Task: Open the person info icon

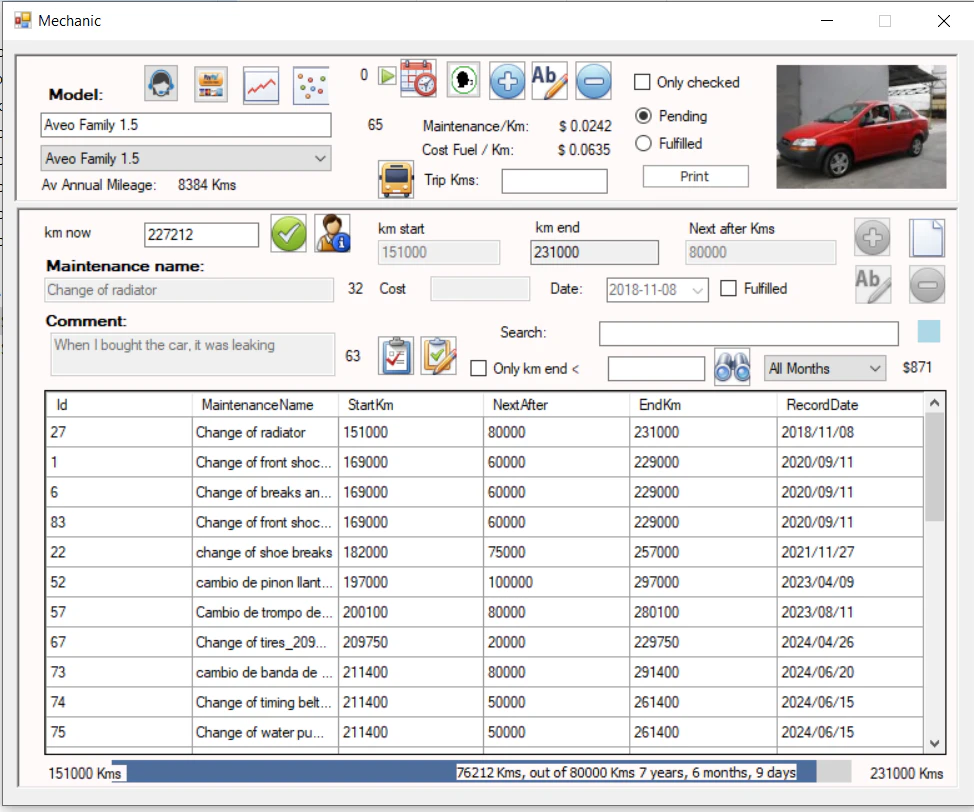Action: click(x=332, y=233)
